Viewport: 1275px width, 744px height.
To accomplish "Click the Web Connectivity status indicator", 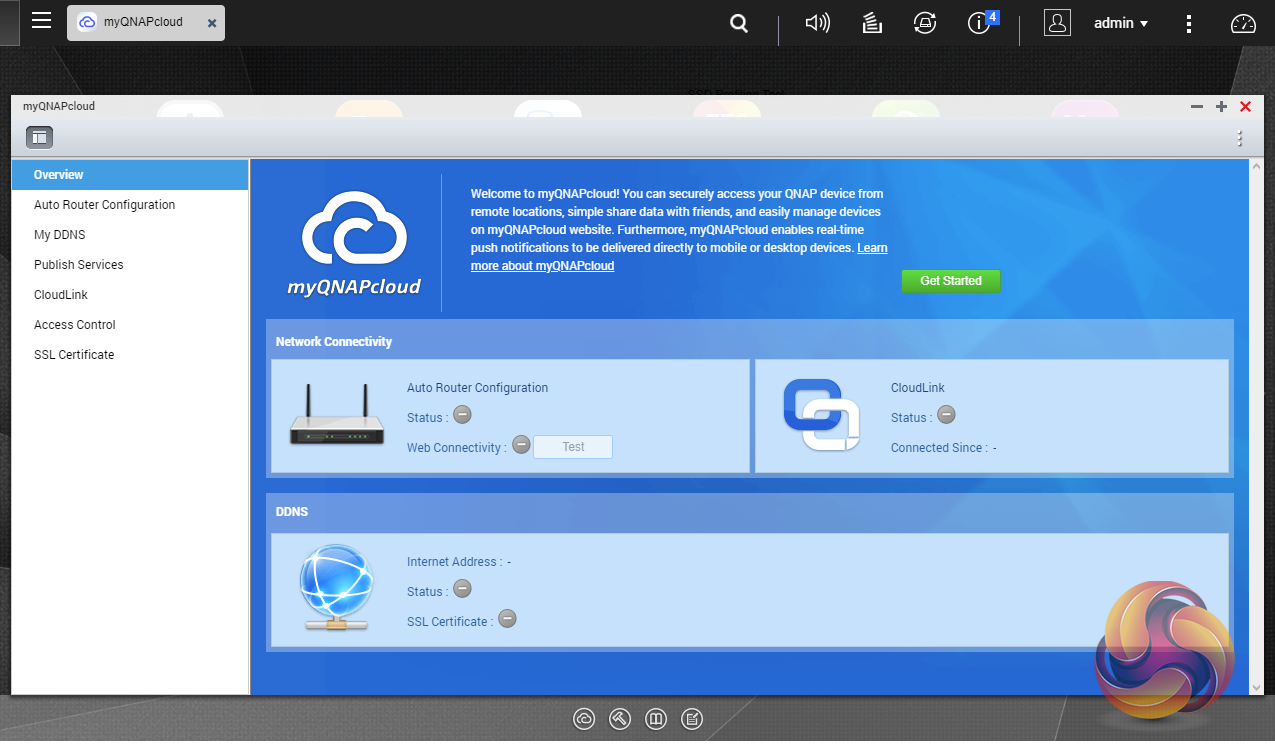I will pos(521,445).
